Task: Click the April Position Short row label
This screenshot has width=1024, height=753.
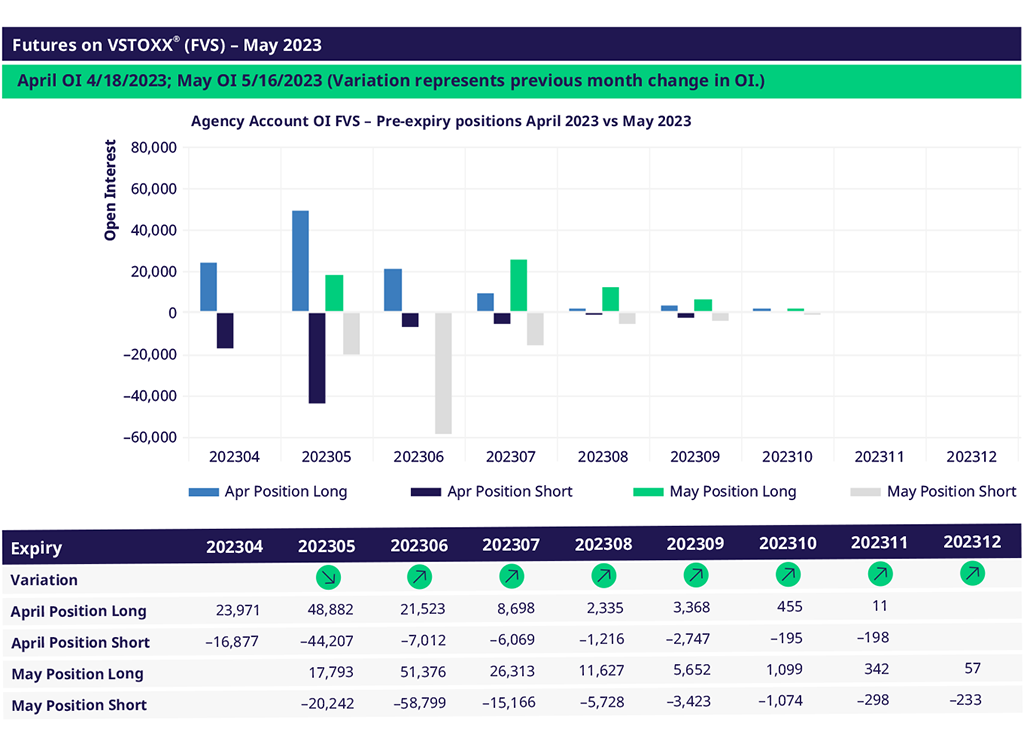Action: coord(80,643)
